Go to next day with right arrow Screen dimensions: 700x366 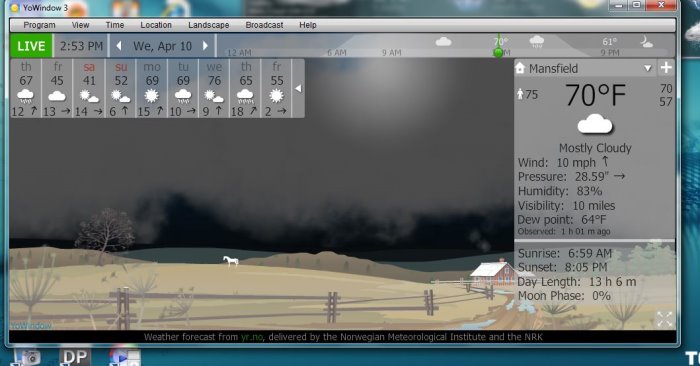click(x=205, y=46)
